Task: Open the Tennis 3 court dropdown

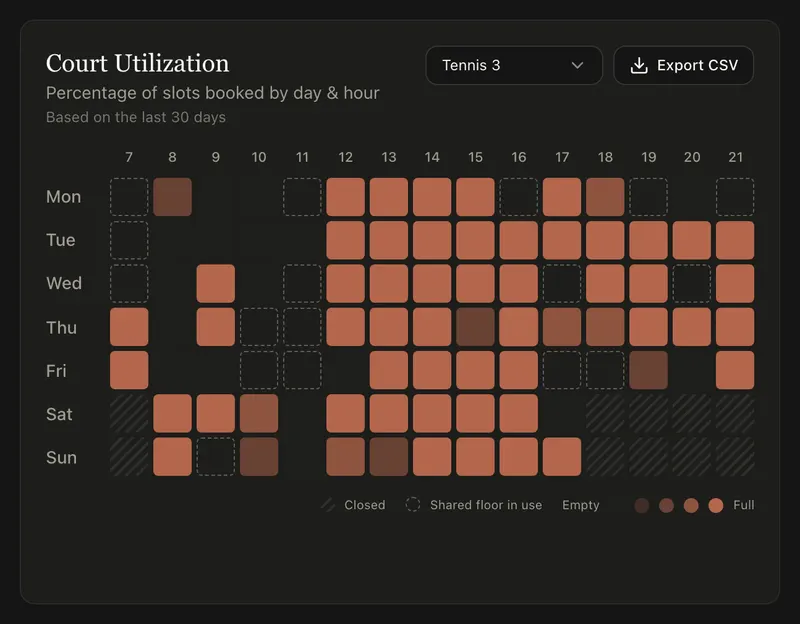Action: (514, 65)
